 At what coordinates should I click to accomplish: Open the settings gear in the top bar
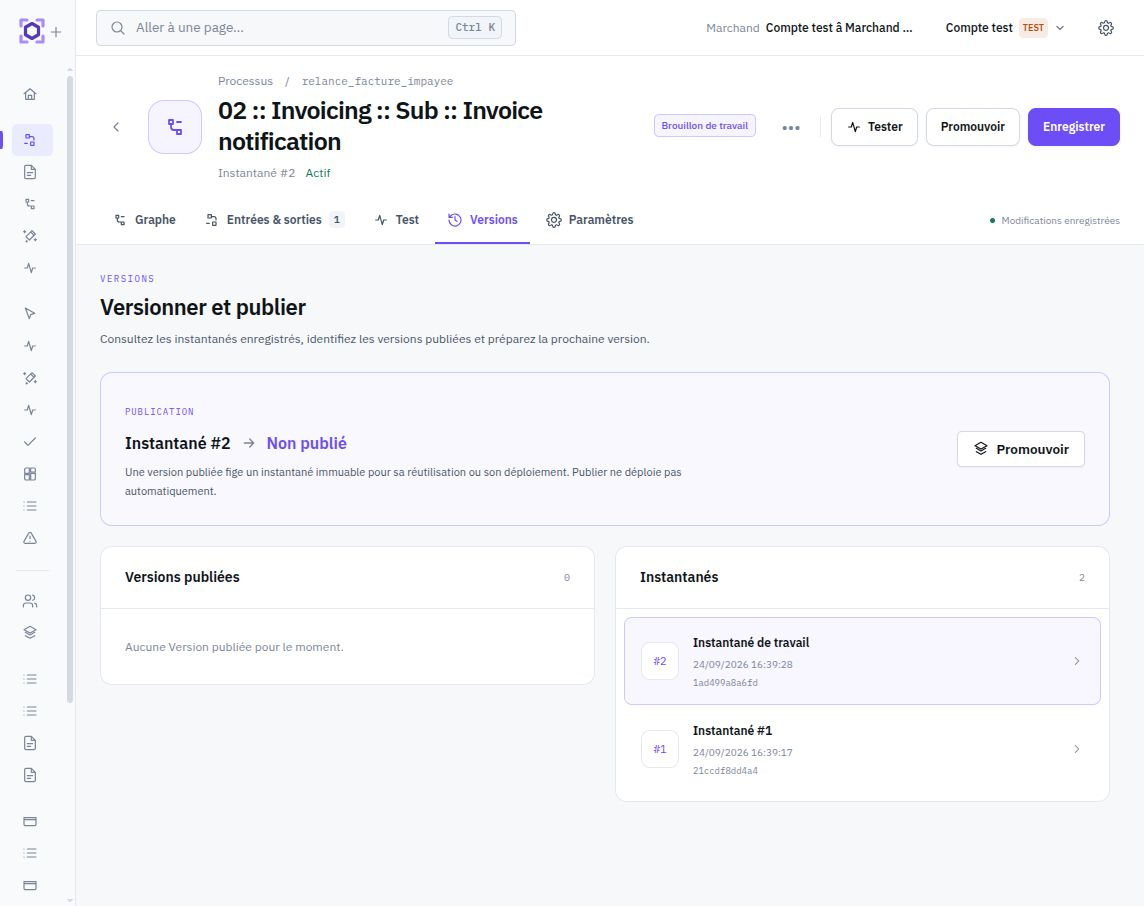pyautogui.click(x=1106, y=28)
